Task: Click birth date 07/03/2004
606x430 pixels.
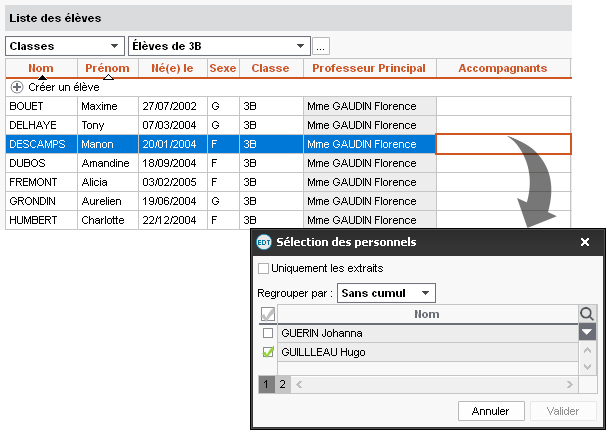Action: click(169, 125)
